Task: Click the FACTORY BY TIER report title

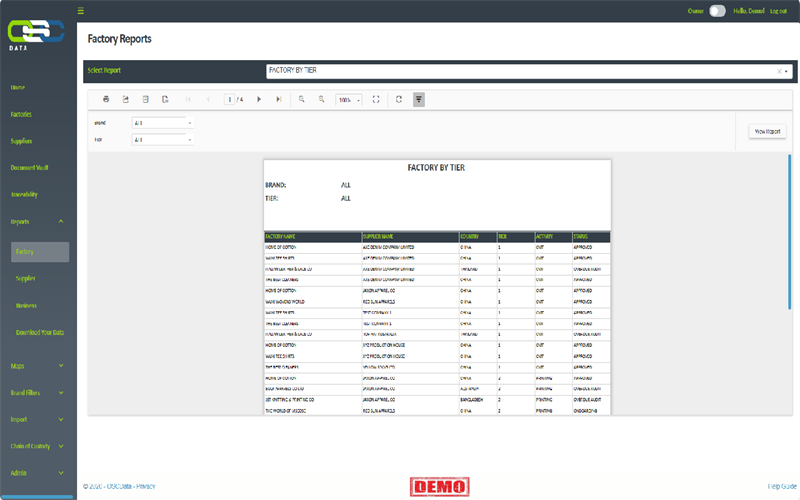Action: click(436, 168)
